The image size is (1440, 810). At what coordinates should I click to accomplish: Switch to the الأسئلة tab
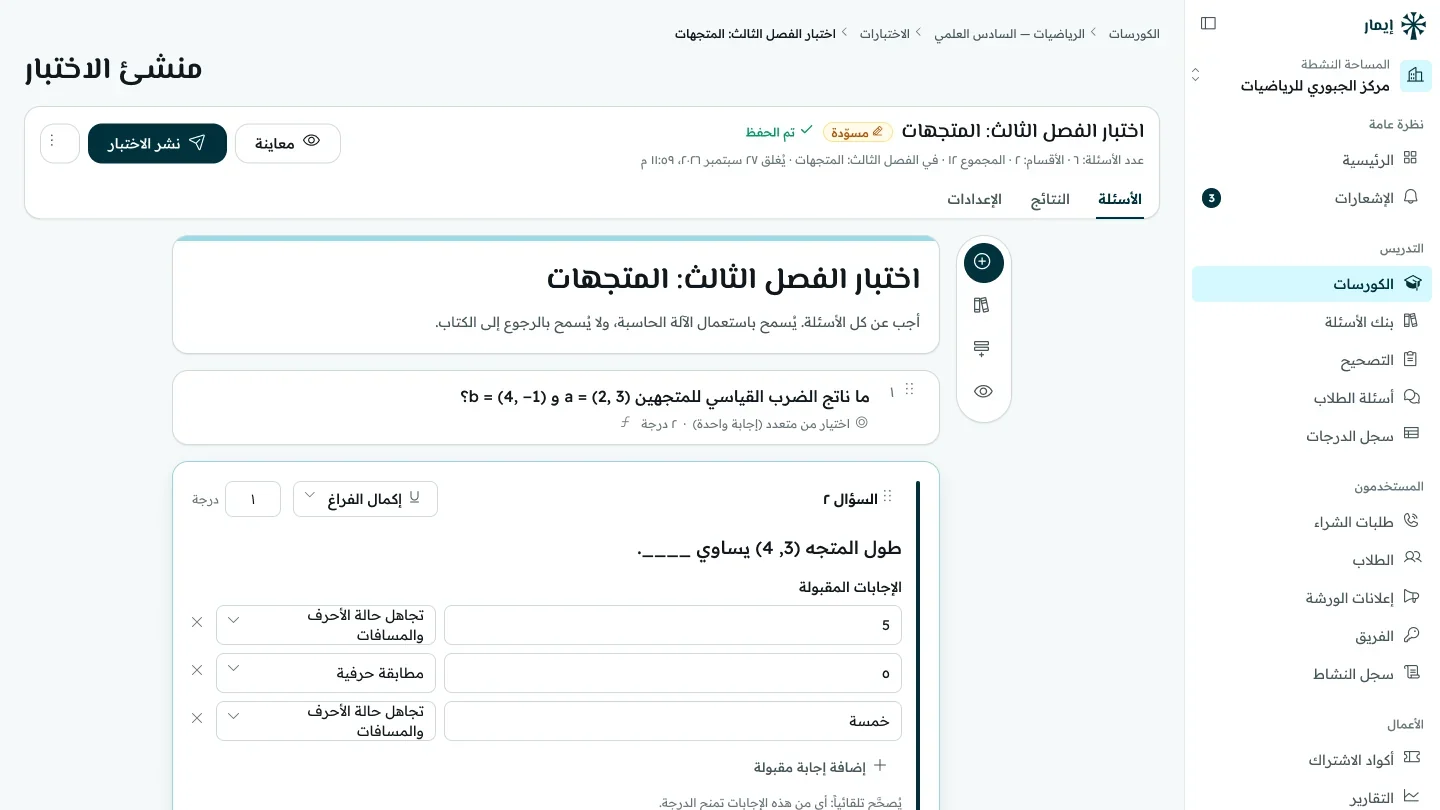[x=1120, y=199]
